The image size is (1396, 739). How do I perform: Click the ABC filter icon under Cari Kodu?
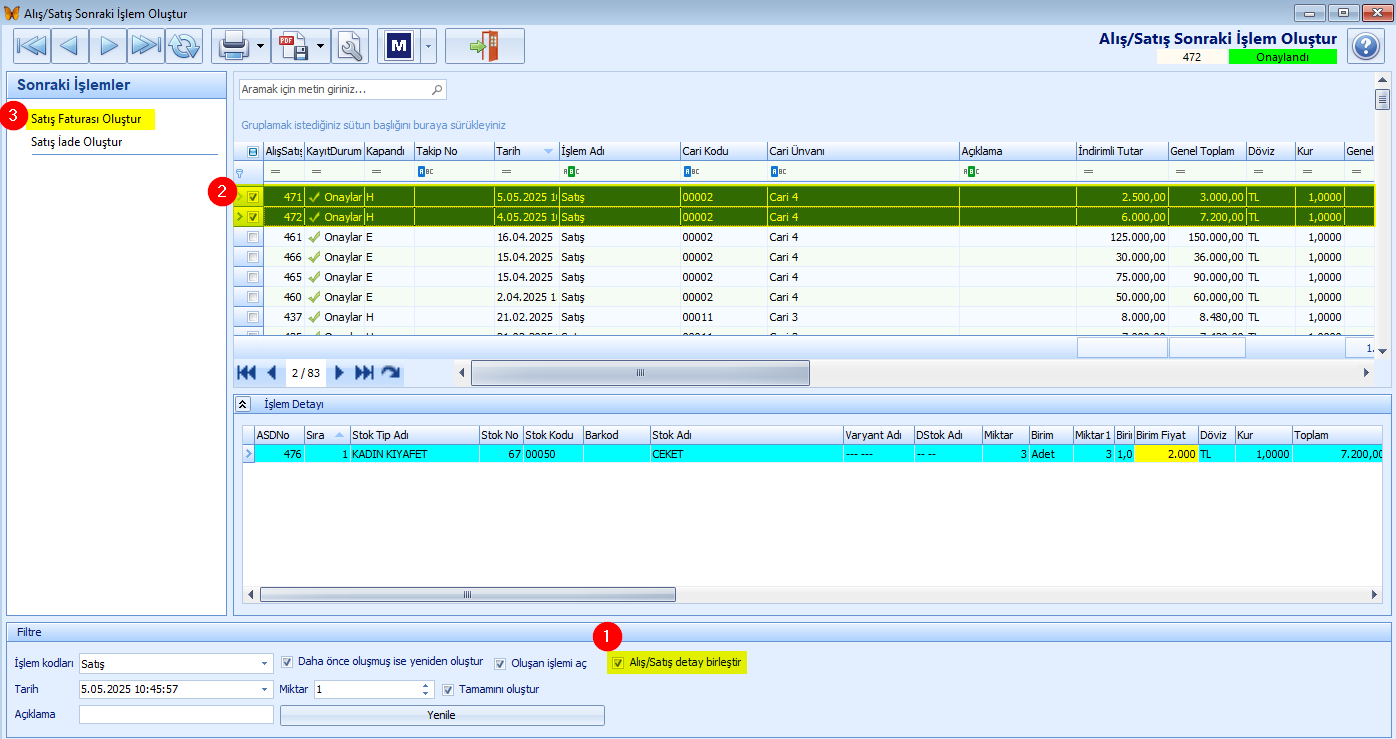[x=691, y=171]
